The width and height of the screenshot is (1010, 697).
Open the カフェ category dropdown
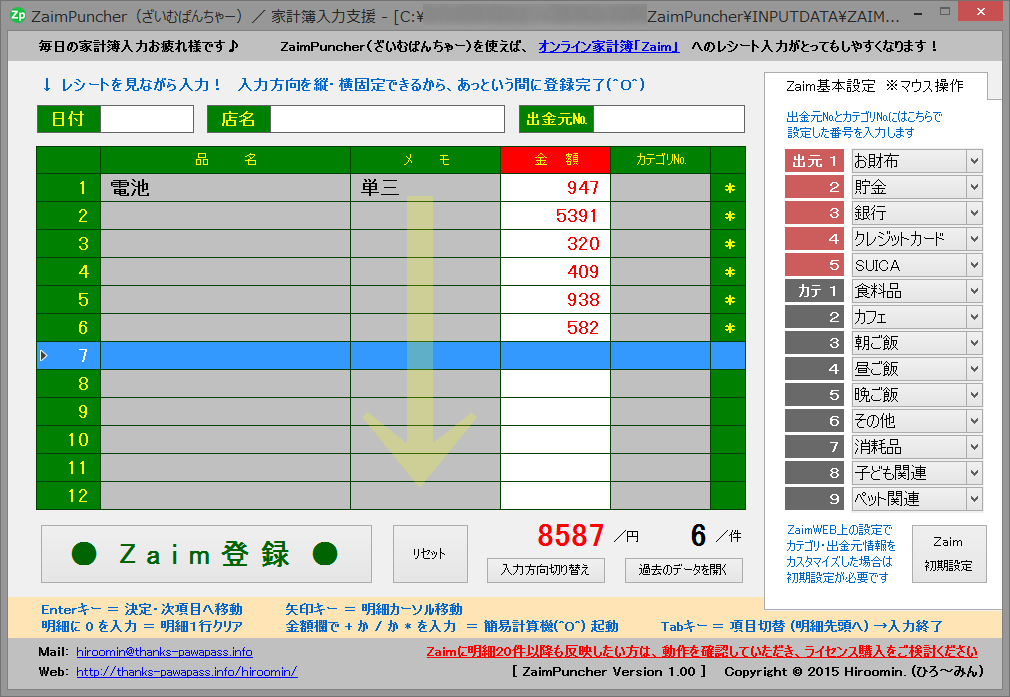pos(974,317)
